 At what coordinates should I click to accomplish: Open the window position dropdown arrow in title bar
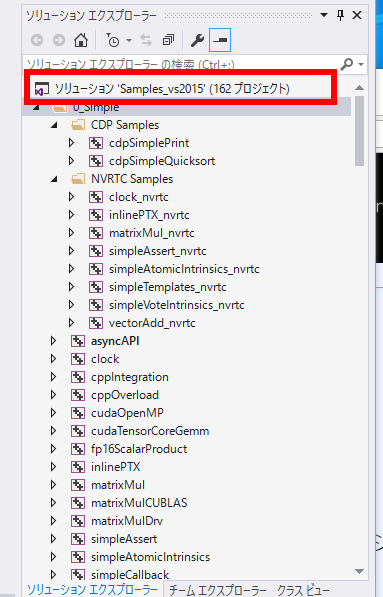pos(324,15)
